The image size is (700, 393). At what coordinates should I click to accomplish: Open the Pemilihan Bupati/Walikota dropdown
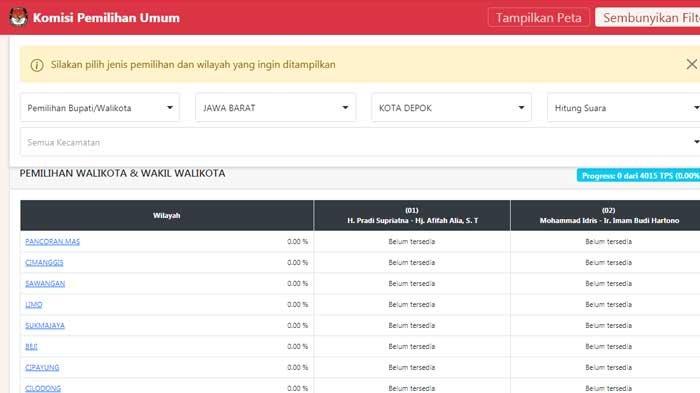pos(100,108)
